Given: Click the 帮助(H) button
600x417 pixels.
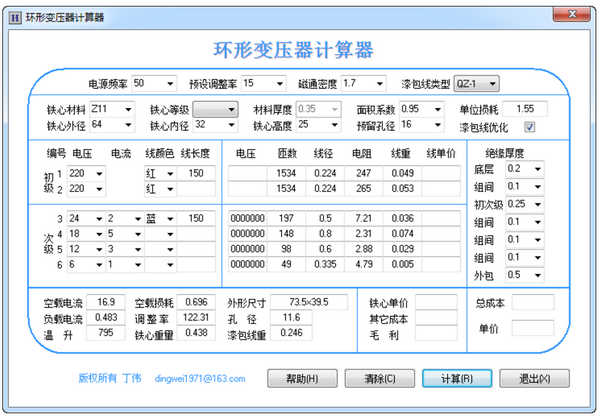Looking at the screenshot, I should click(302, 379).
